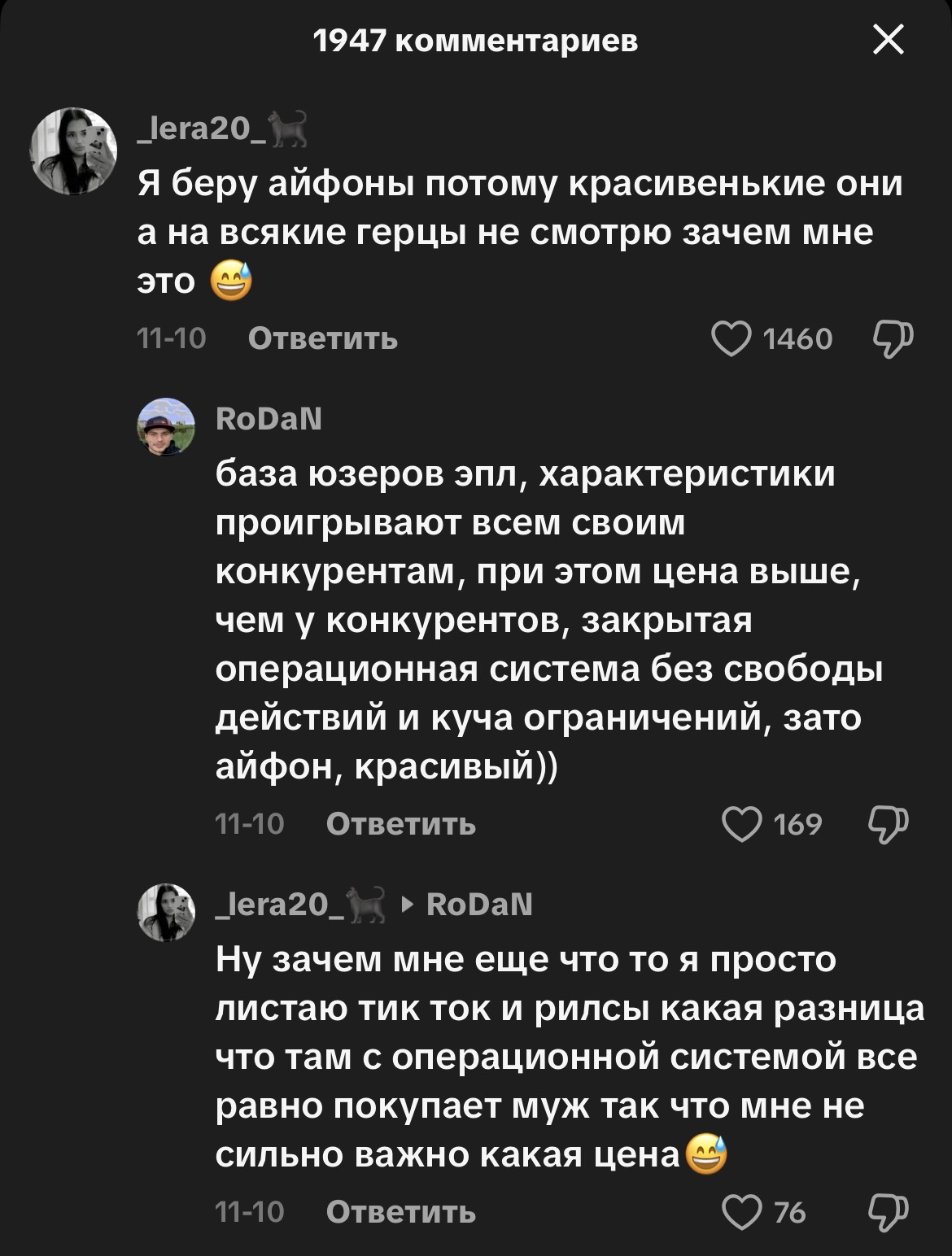Close the comments panel with X
Viewport: 952px width, 1256px height.
coord(888,39)
